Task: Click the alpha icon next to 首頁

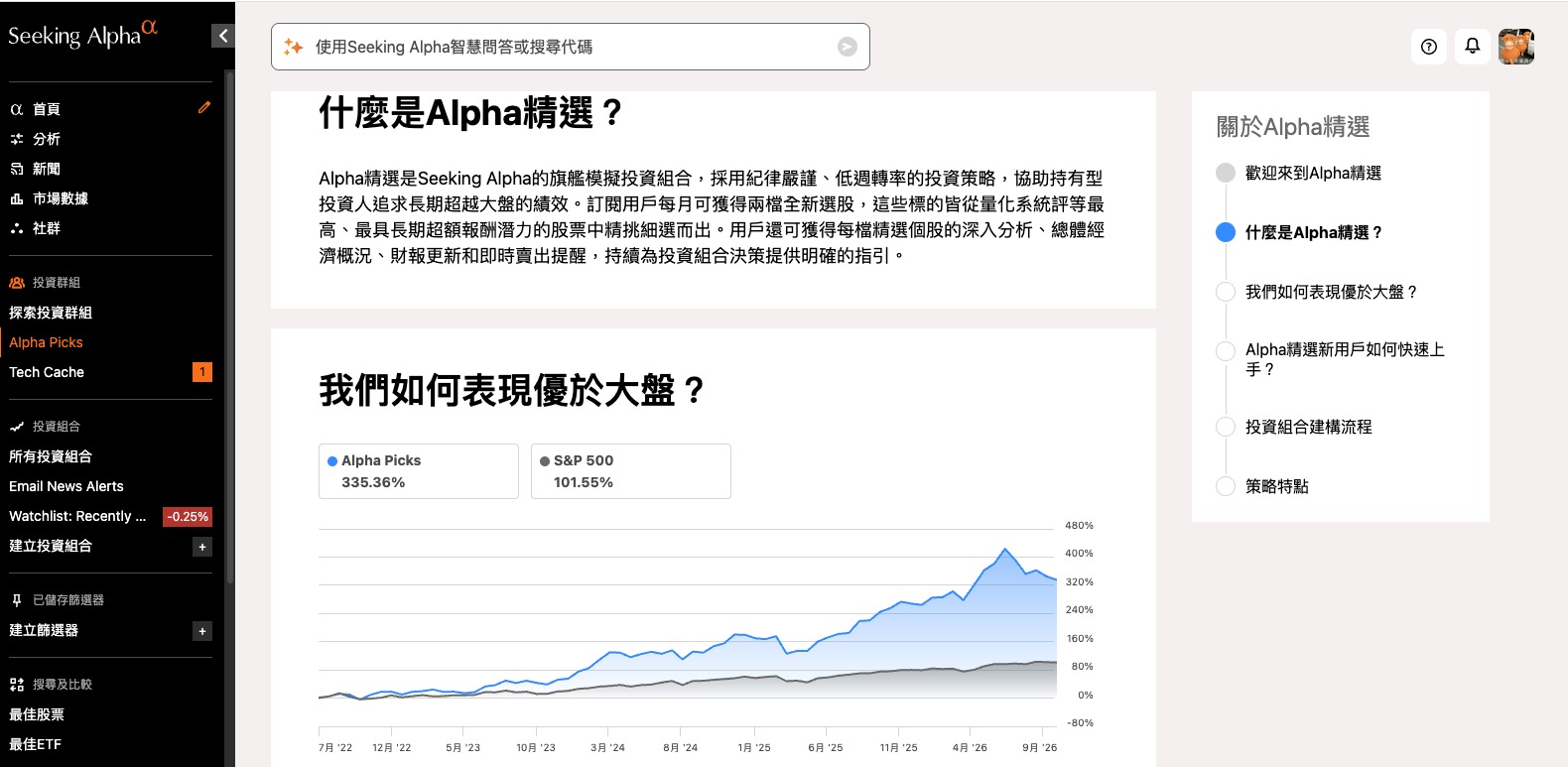Action: [17, 109]
